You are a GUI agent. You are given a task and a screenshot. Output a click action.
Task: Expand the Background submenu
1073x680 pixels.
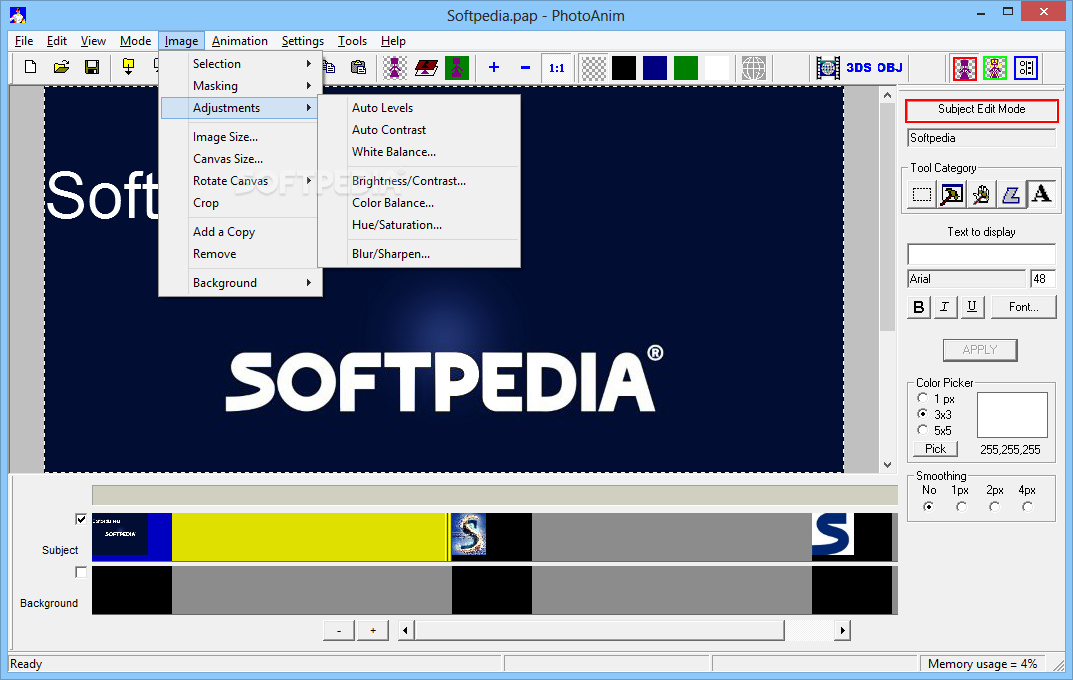(x=241, y=283)
